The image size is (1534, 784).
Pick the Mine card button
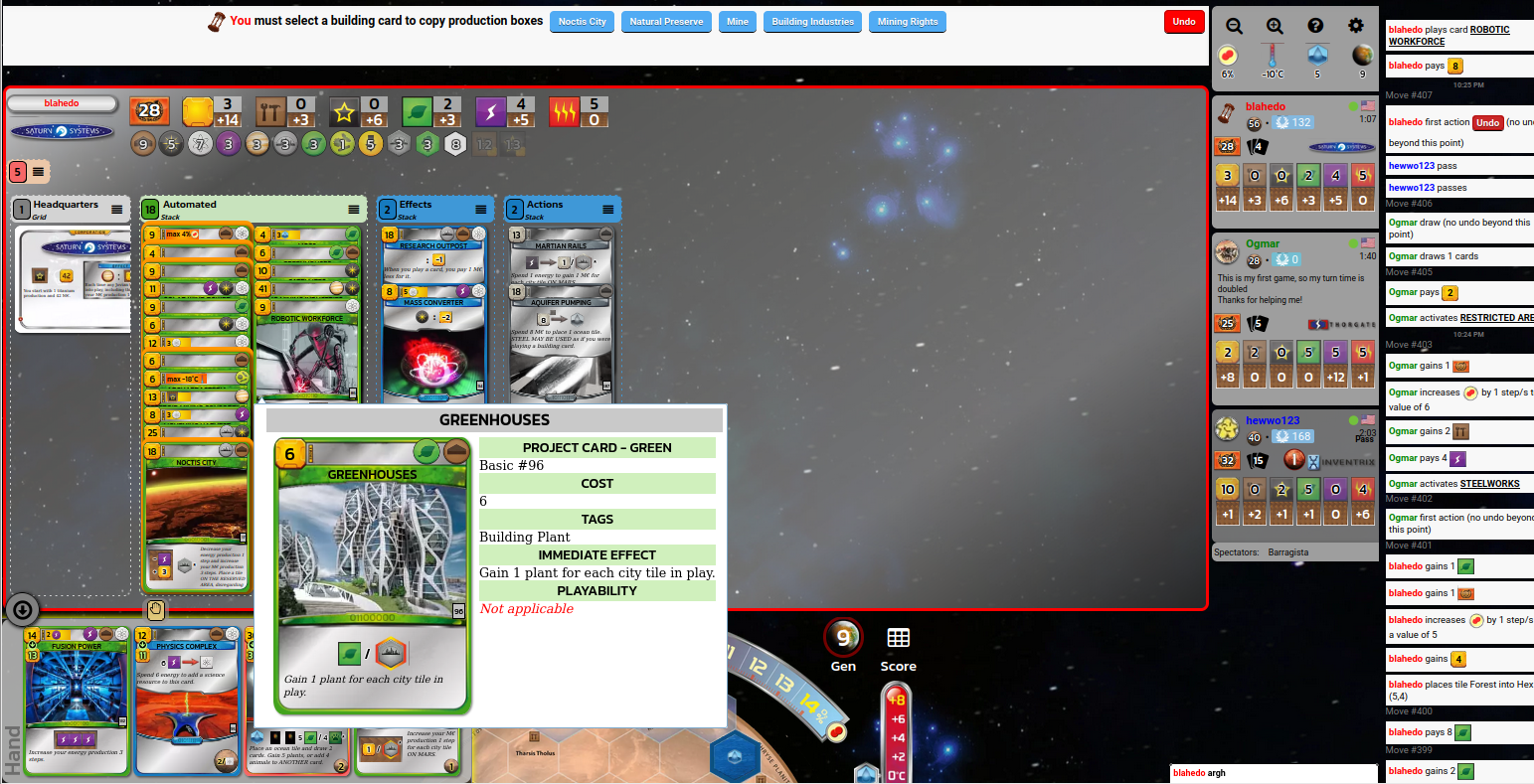tap(738, 21)
